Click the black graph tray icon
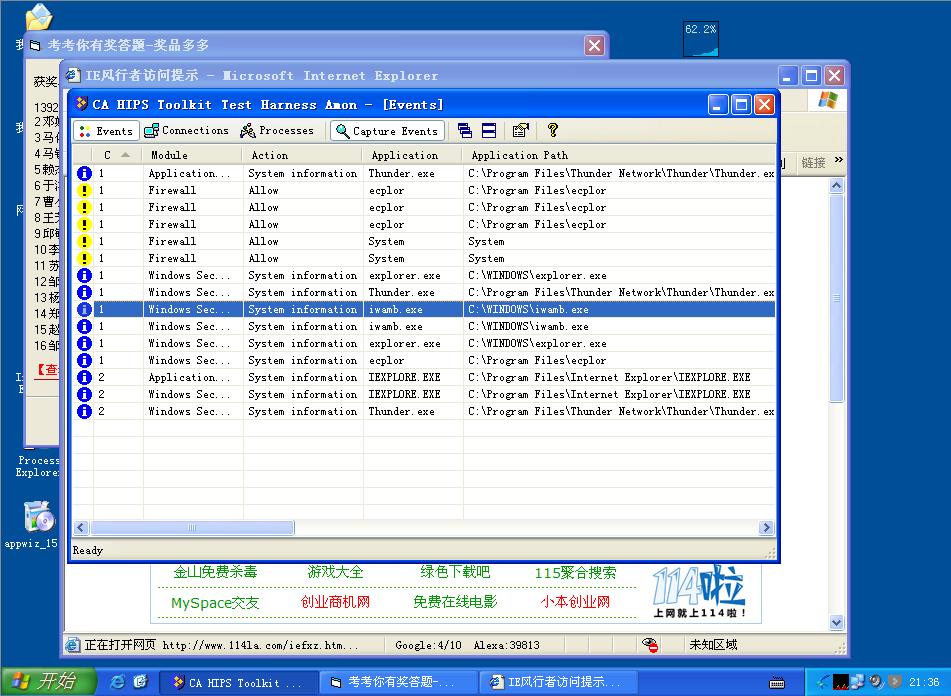The width and height of the screenshot is (951, 696). click(x=841, y=682)
